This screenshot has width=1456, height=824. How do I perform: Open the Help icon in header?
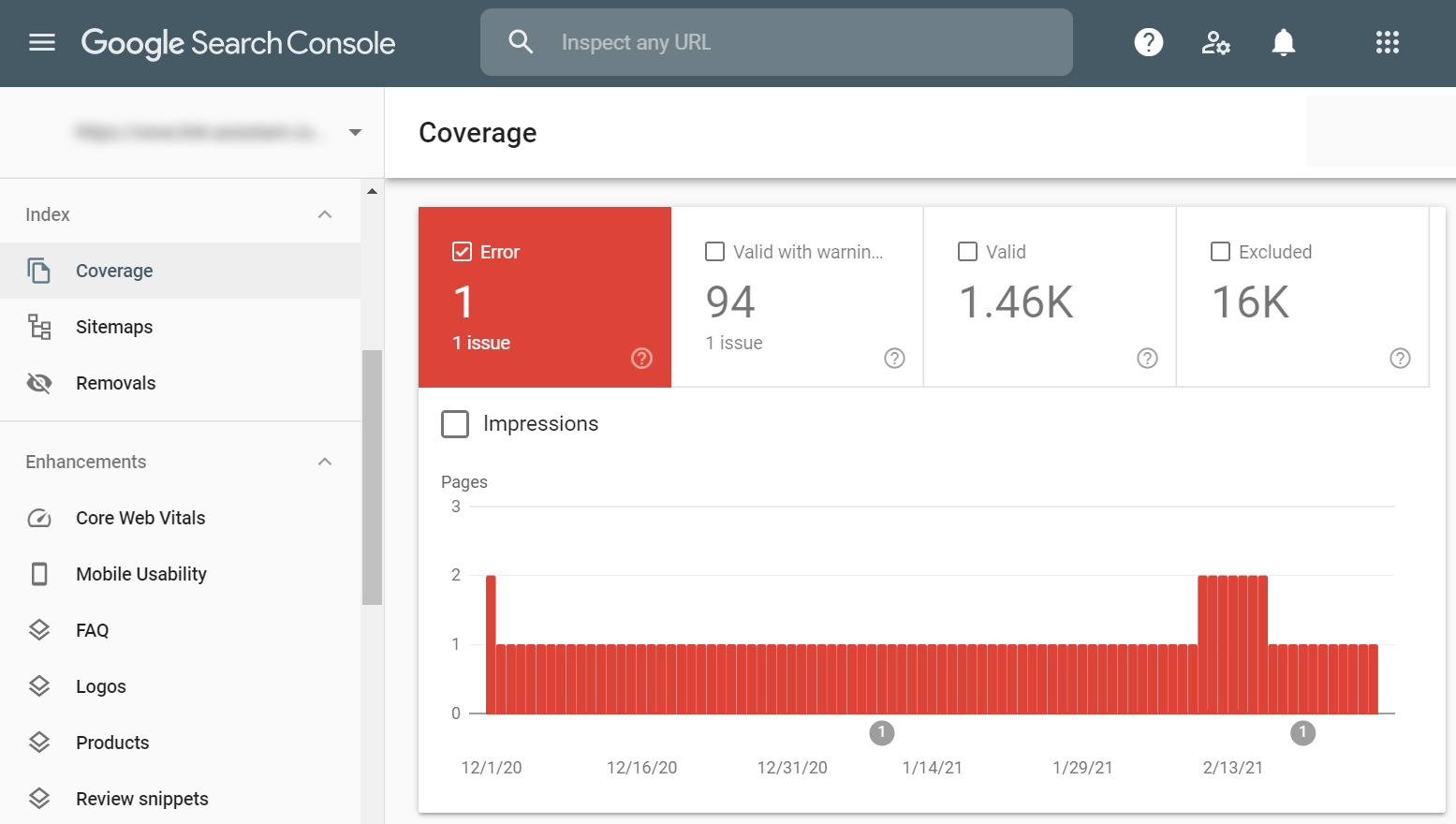pyautogui.click(x=1148, y=42)
